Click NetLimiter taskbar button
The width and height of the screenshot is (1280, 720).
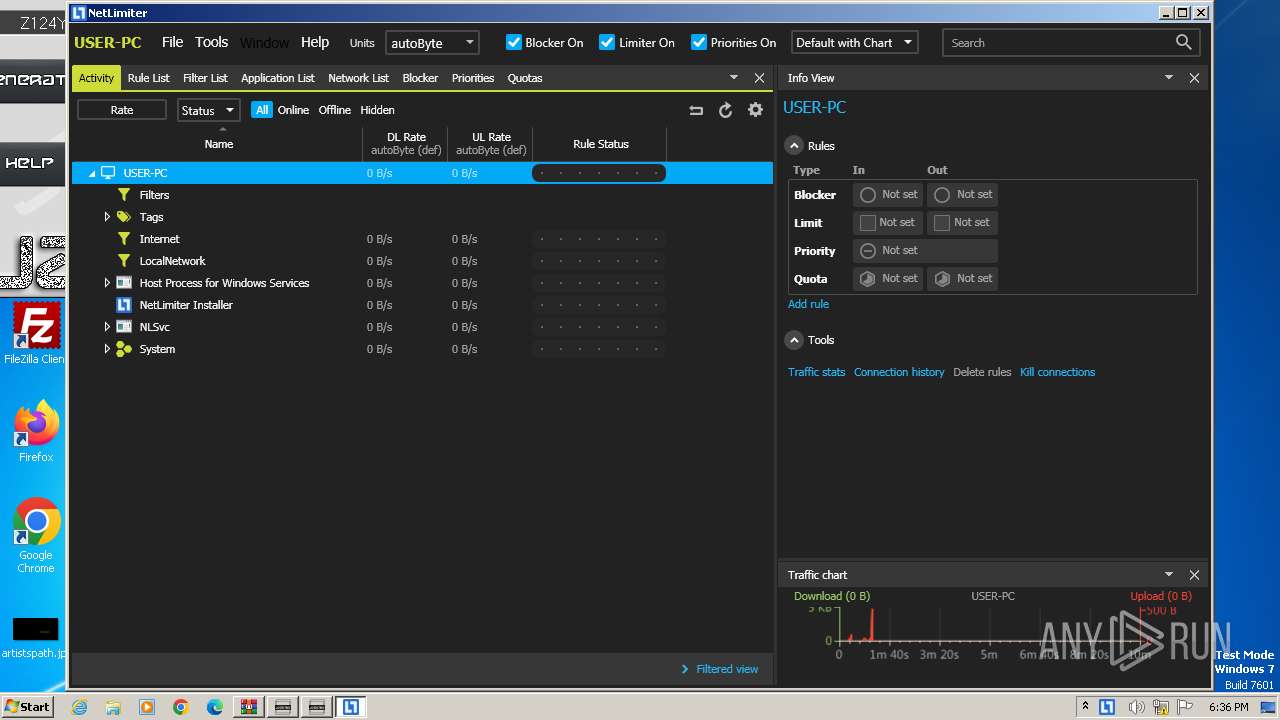(350, 707)
